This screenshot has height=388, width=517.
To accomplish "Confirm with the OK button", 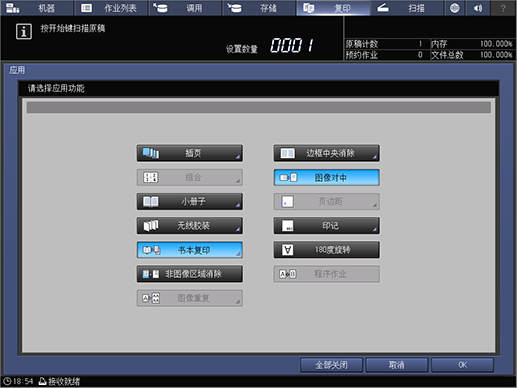I will 462,365.
